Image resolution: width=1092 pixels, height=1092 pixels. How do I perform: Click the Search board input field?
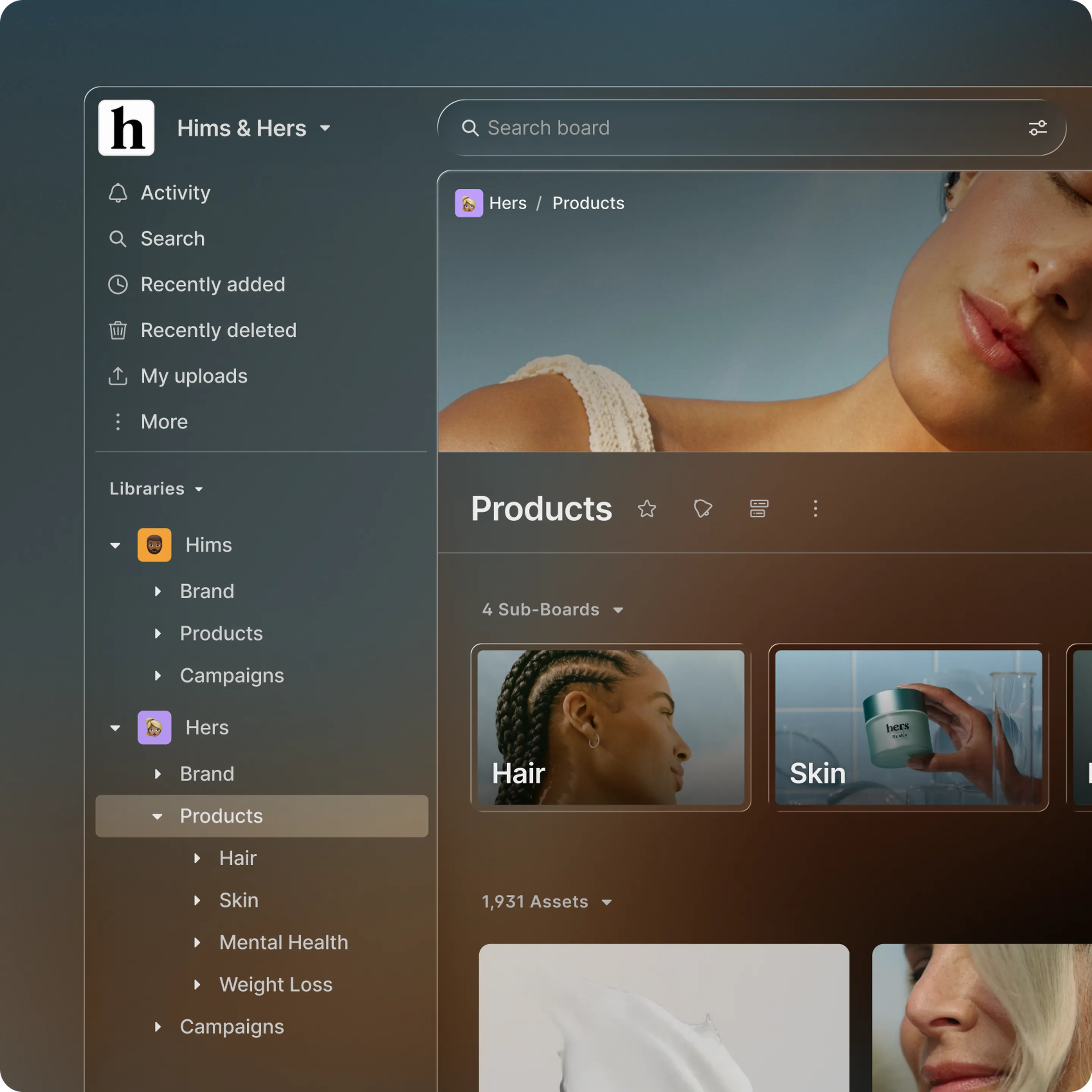pyautogui.click(x=752, y=128)
